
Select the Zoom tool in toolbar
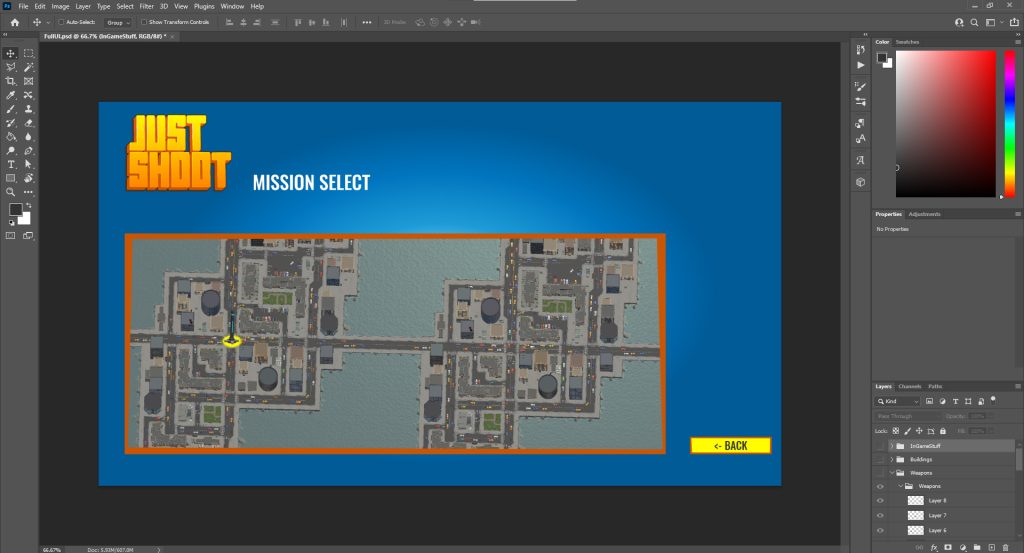(x=11, y=191)
